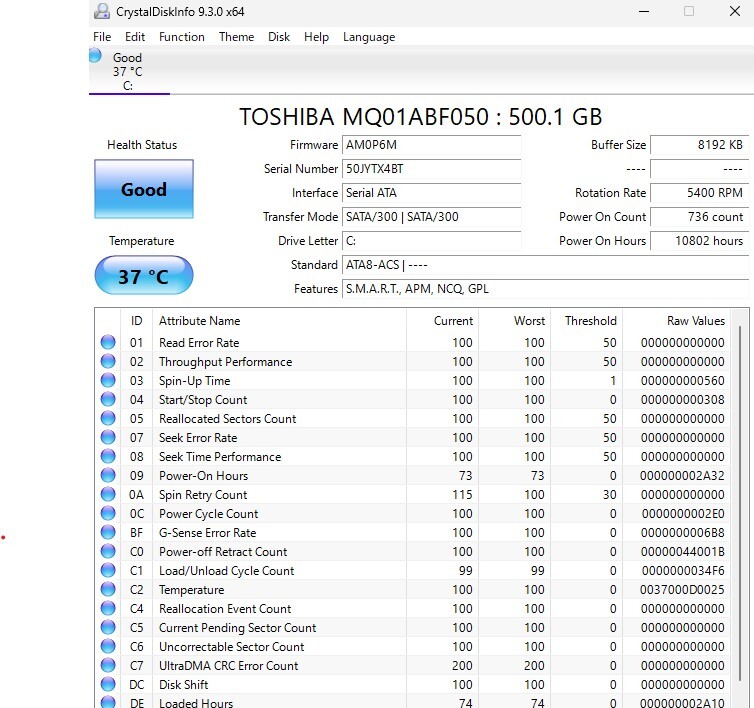Click the status orb beside G-Sense Error Rate
This screenshot has height=708, width=754.
pyautogui.click(x=108, y=533)
